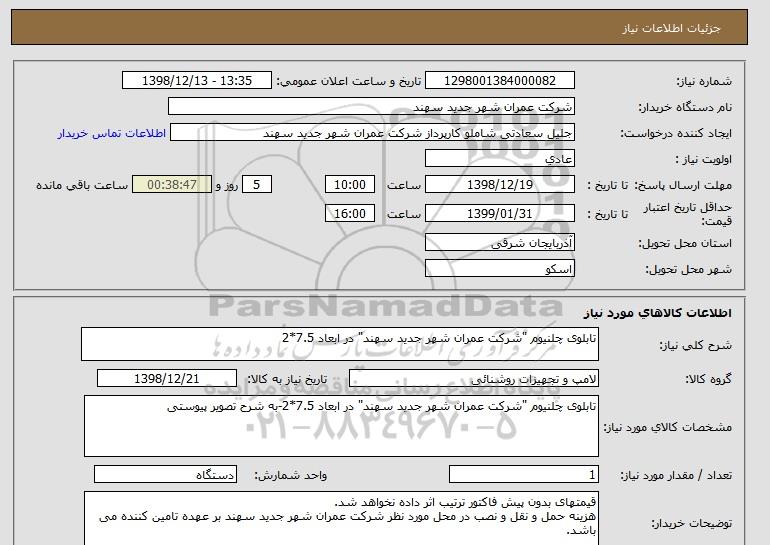
Task: Click the label شماره نیاز
Action: [x=704, y=81]
